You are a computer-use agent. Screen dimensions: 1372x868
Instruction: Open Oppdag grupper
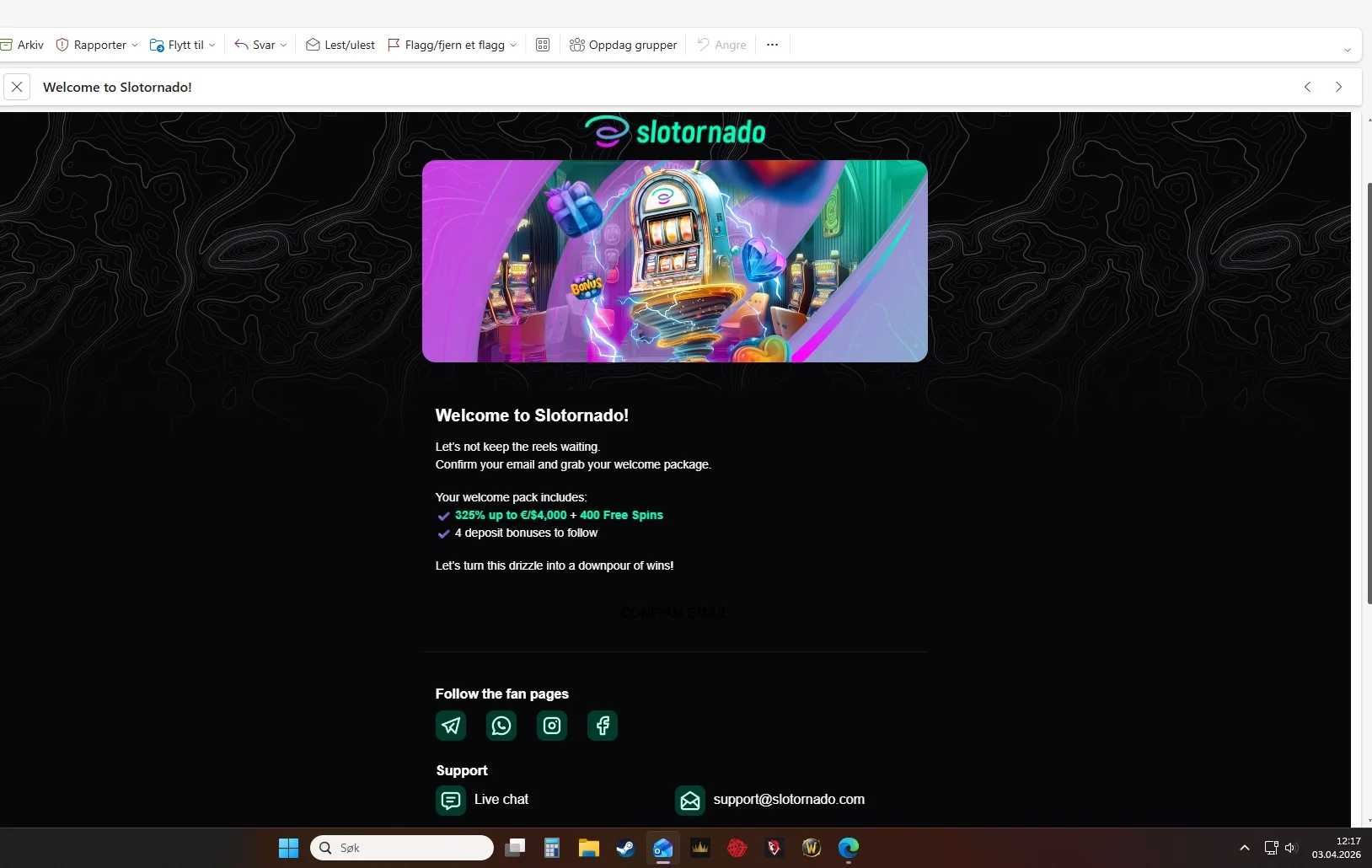coord(624,45)
